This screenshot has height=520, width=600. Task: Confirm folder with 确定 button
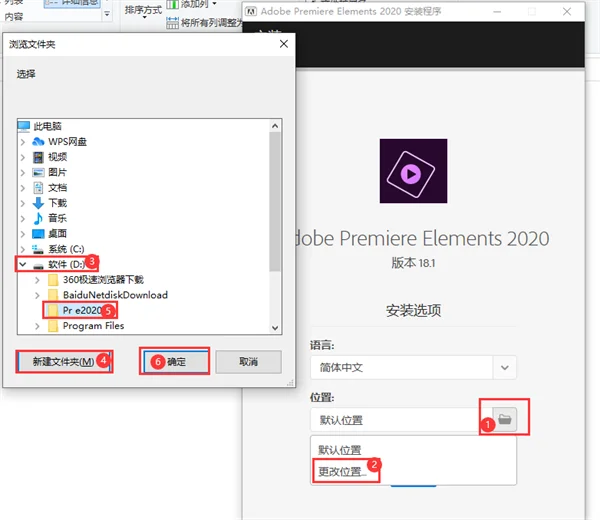(x=174, y=362)
